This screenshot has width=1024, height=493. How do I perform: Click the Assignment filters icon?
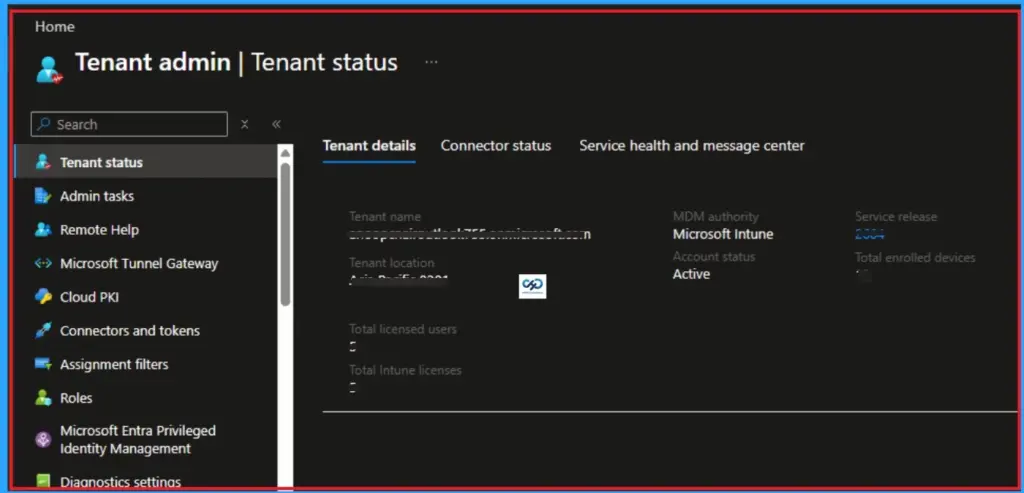pyautogui.click(x=43, y=364)
